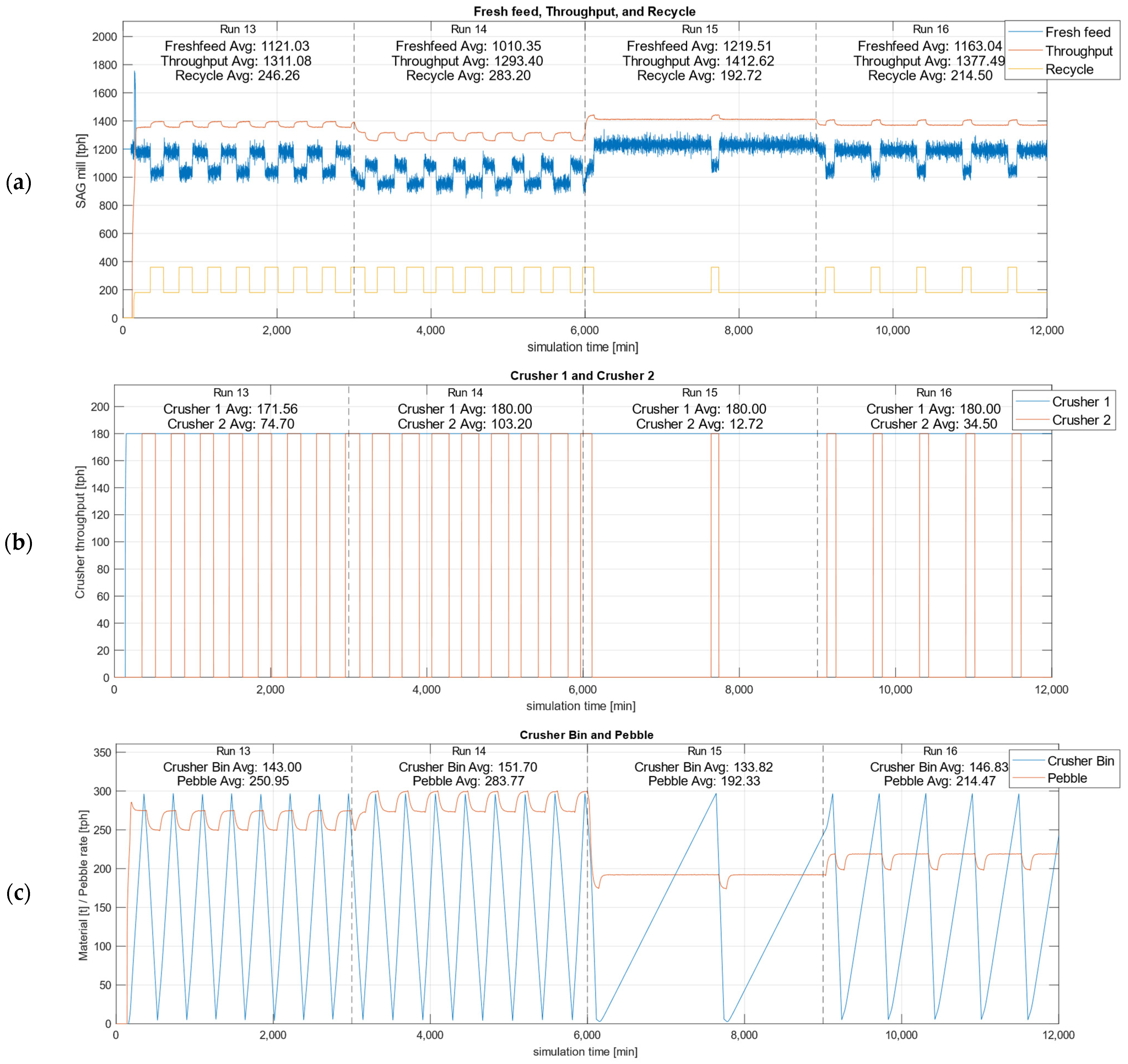
Task: Click the bottom plot's simulation time axis label
Action: 584,1052
